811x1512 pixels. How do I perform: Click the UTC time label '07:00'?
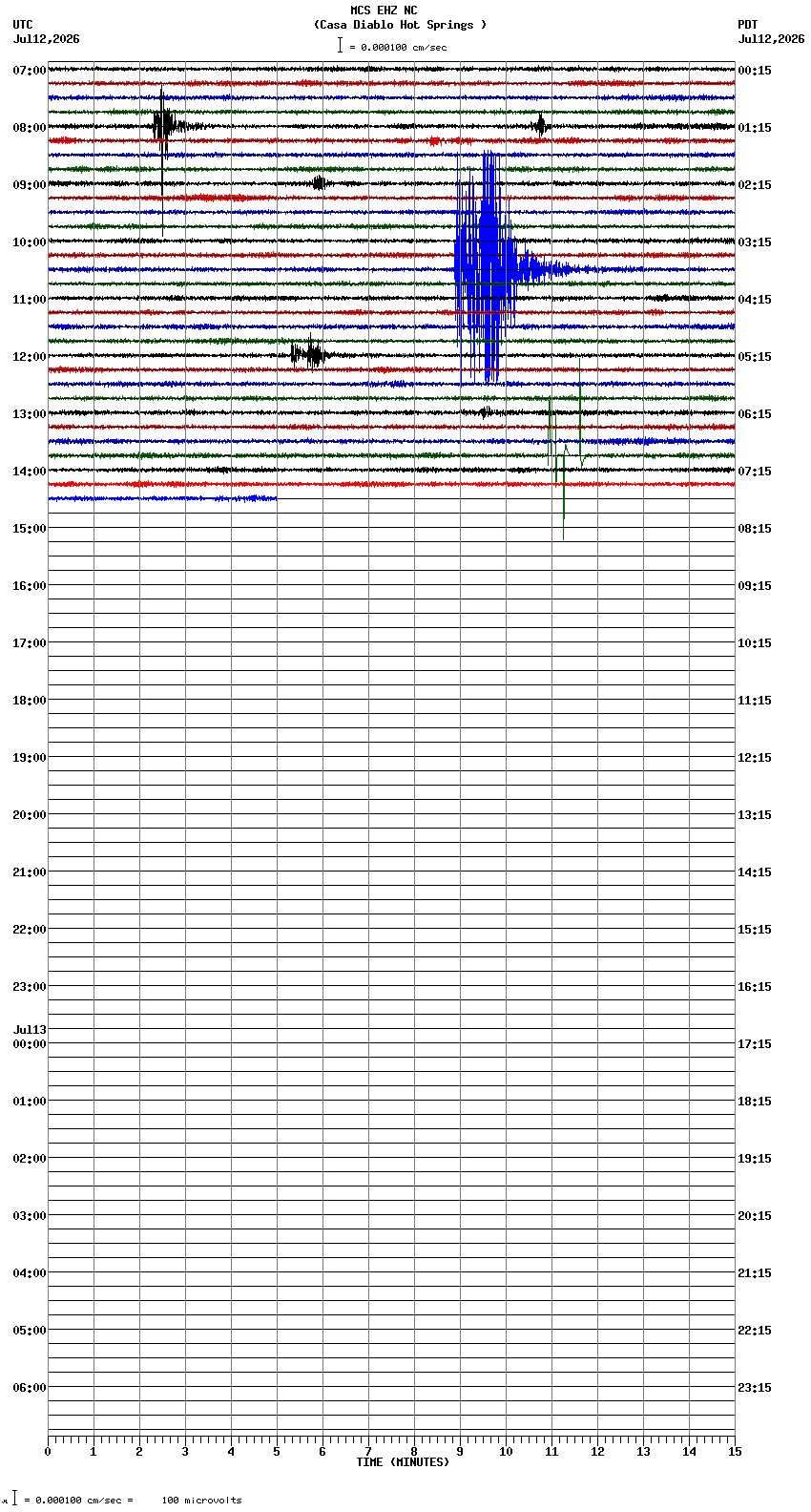pyautogui.click(x=30, y=71)
